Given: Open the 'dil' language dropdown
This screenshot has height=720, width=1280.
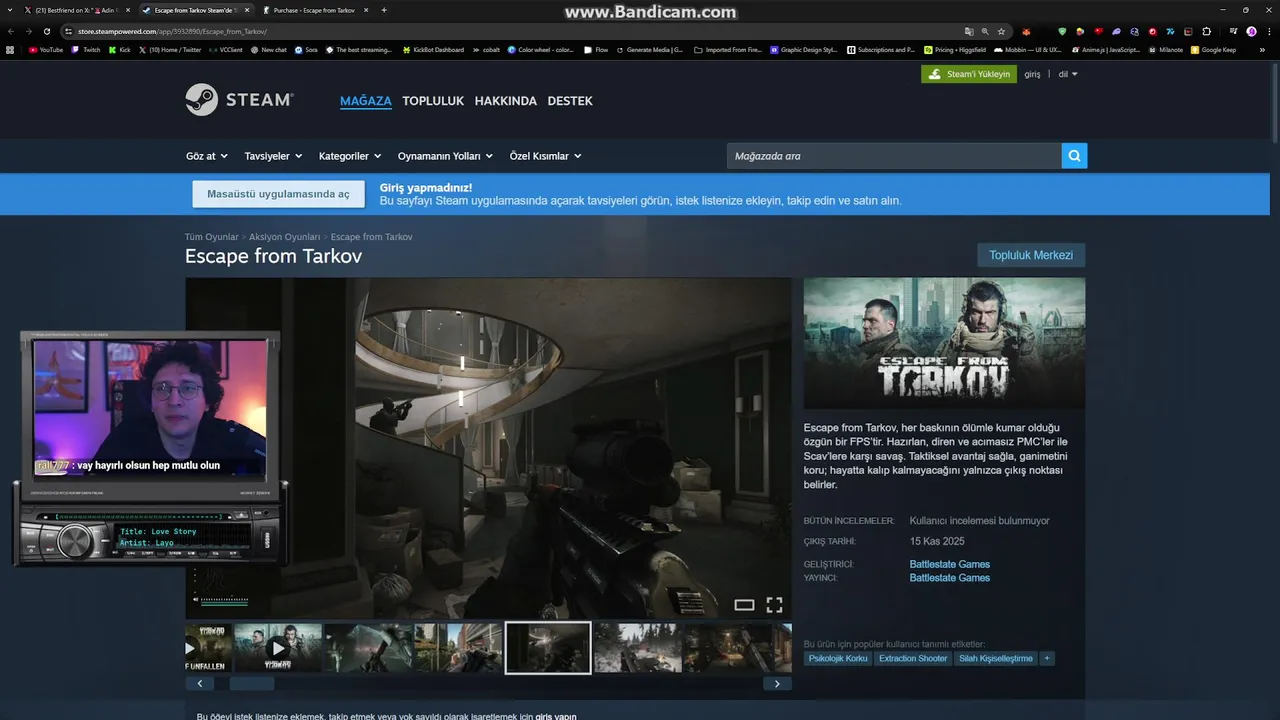Looking at the screenshot, I should tap(1068, 74).
